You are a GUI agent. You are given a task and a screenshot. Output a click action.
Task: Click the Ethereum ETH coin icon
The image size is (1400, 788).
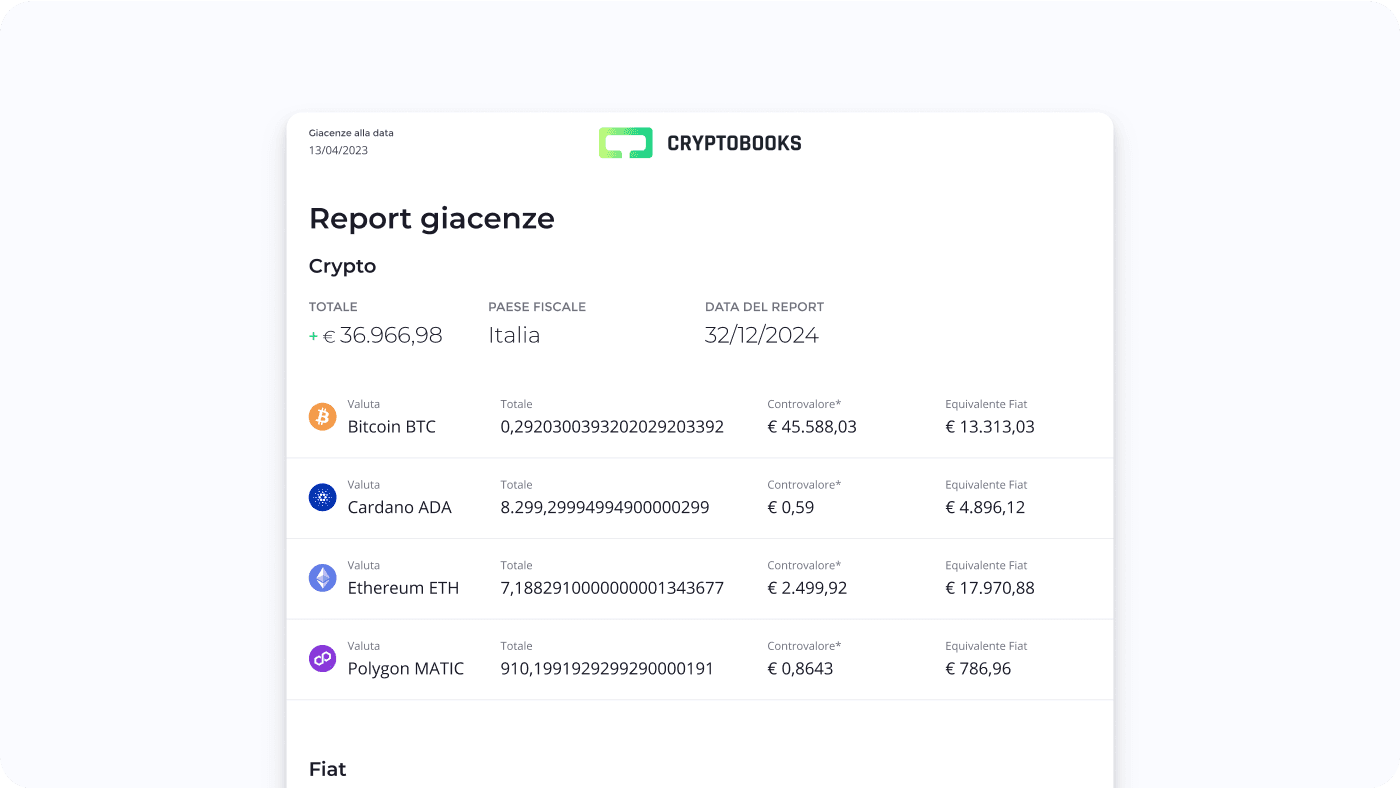(322, 578)
